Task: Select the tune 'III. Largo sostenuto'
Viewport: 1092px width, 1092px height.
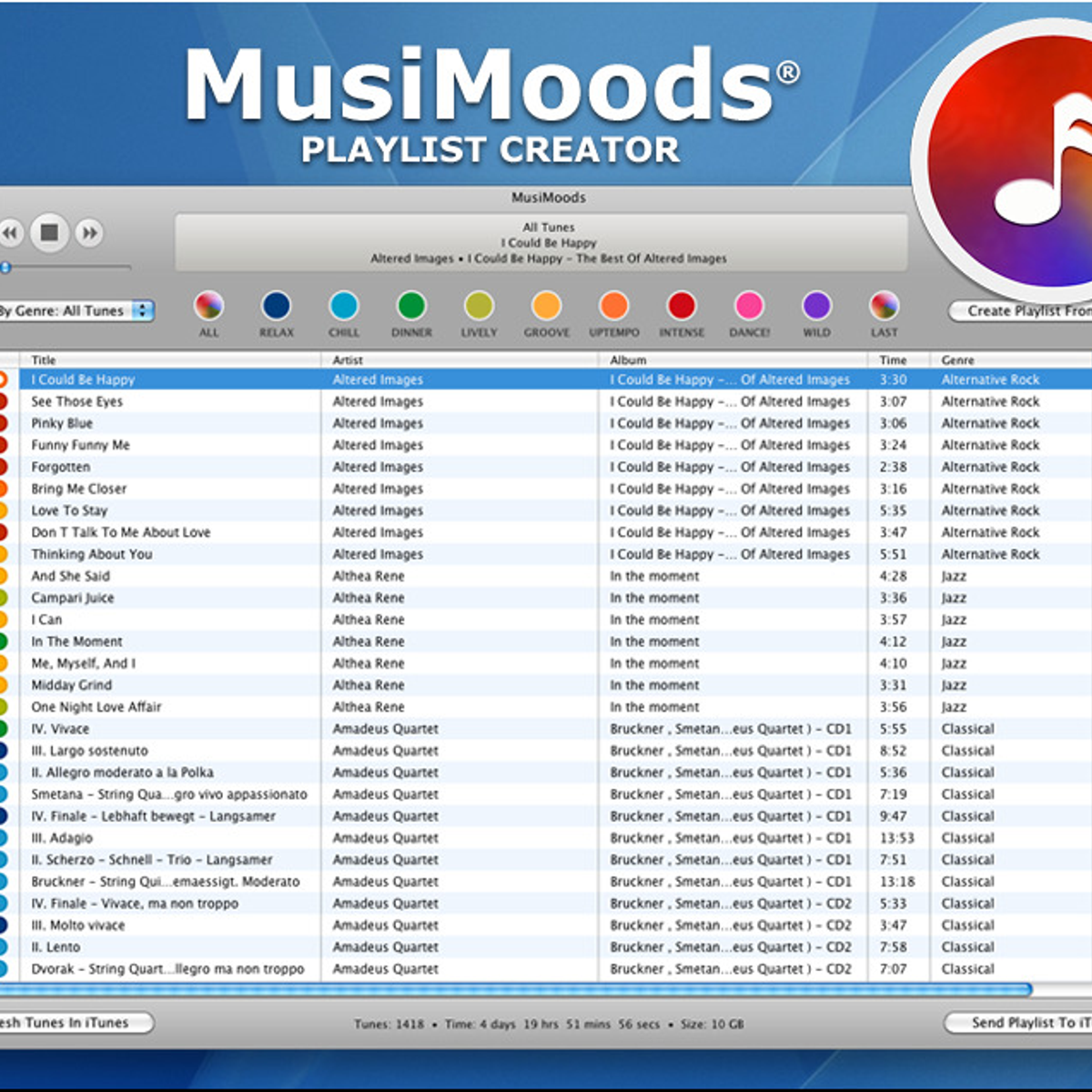Action: coord(546,751)
